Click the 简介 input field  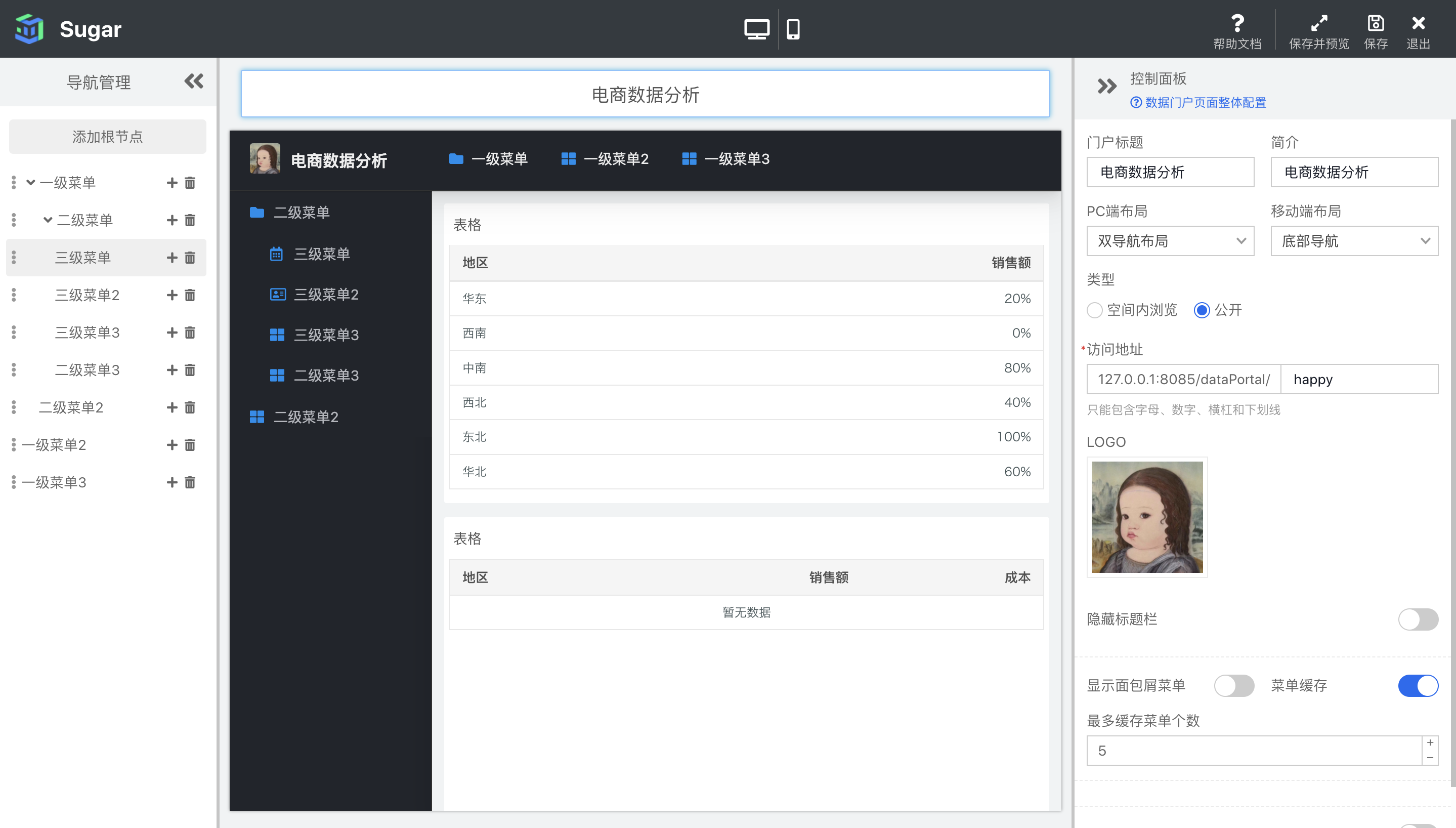[x=1354, y=172]
